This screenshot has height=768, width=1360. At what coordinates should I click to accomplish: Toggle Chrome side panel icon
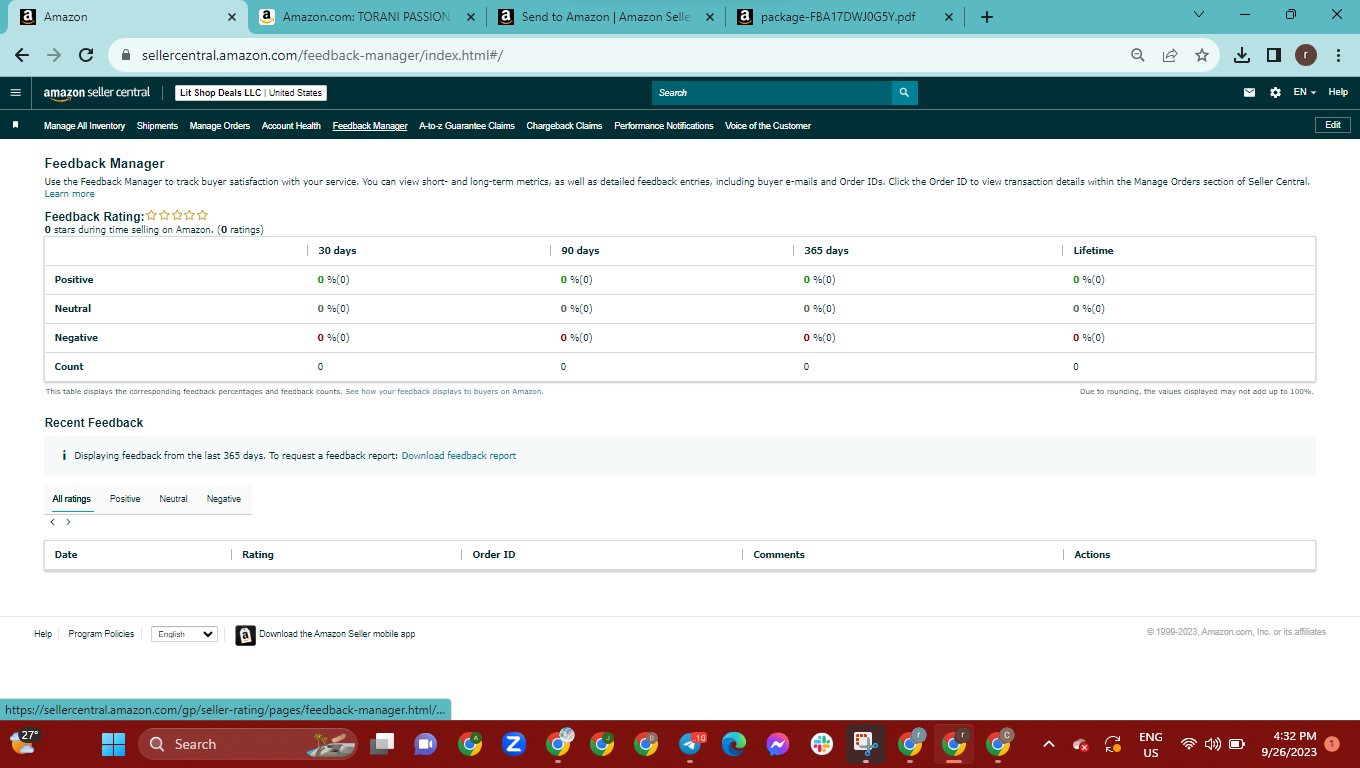click(1274, 55)
